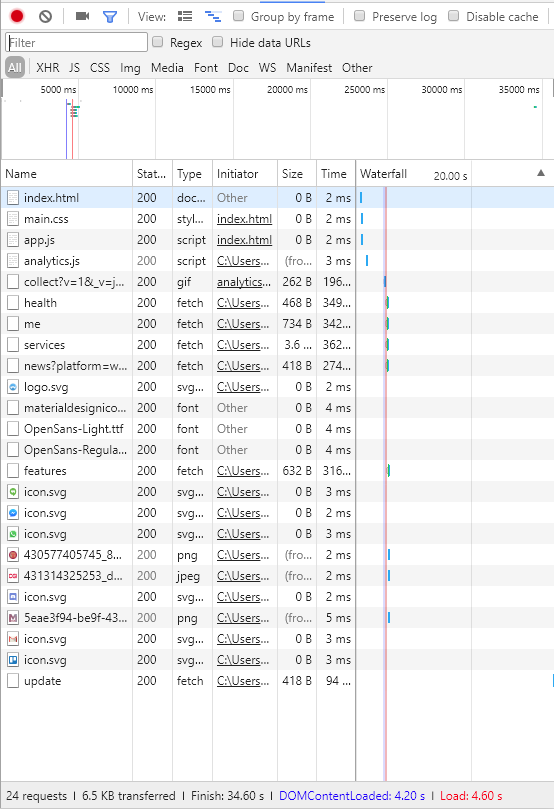
Task: Filter requests by JS
Action: [74, 68]
